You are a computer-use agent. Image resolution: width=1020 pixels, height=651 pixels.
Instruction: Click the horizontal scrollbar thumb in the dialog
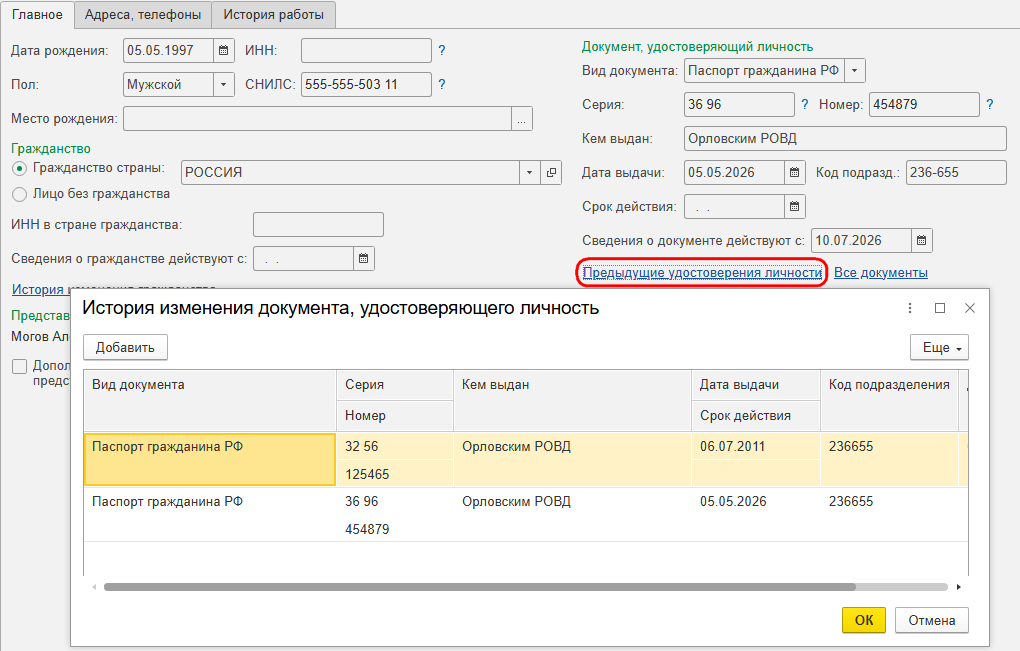tap(479, 587)
